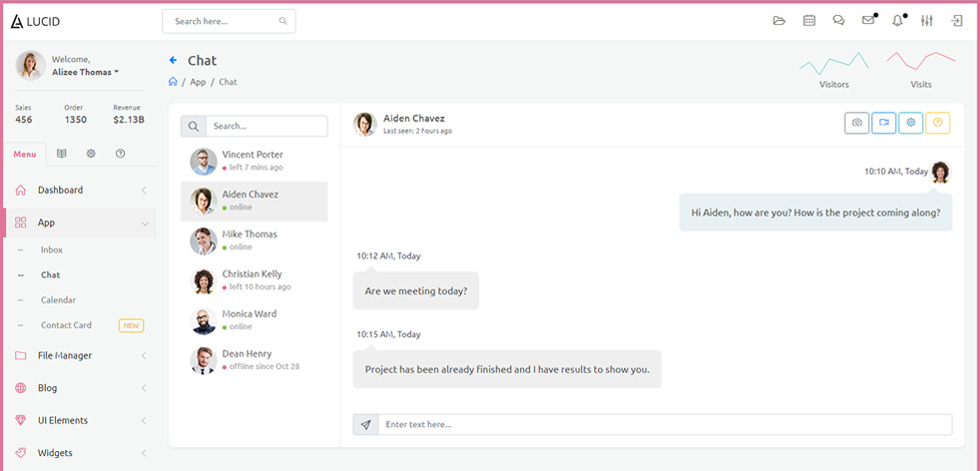Open Contact Card submenu item
Viewport: 980px width, 471px height.
[x=66, y=325]
